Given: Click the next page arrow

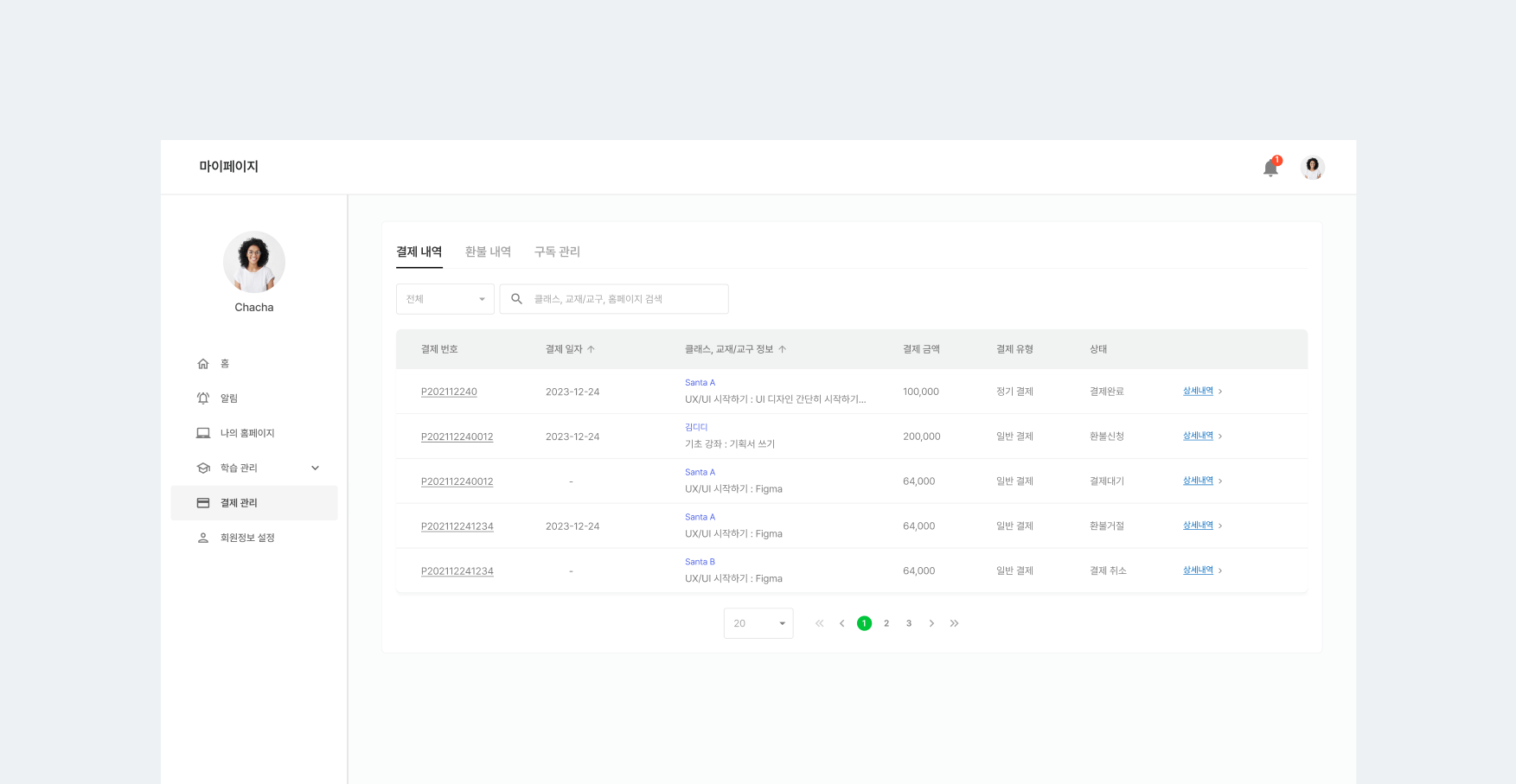Looking at the screenshot, I should (x=931, y=623).
